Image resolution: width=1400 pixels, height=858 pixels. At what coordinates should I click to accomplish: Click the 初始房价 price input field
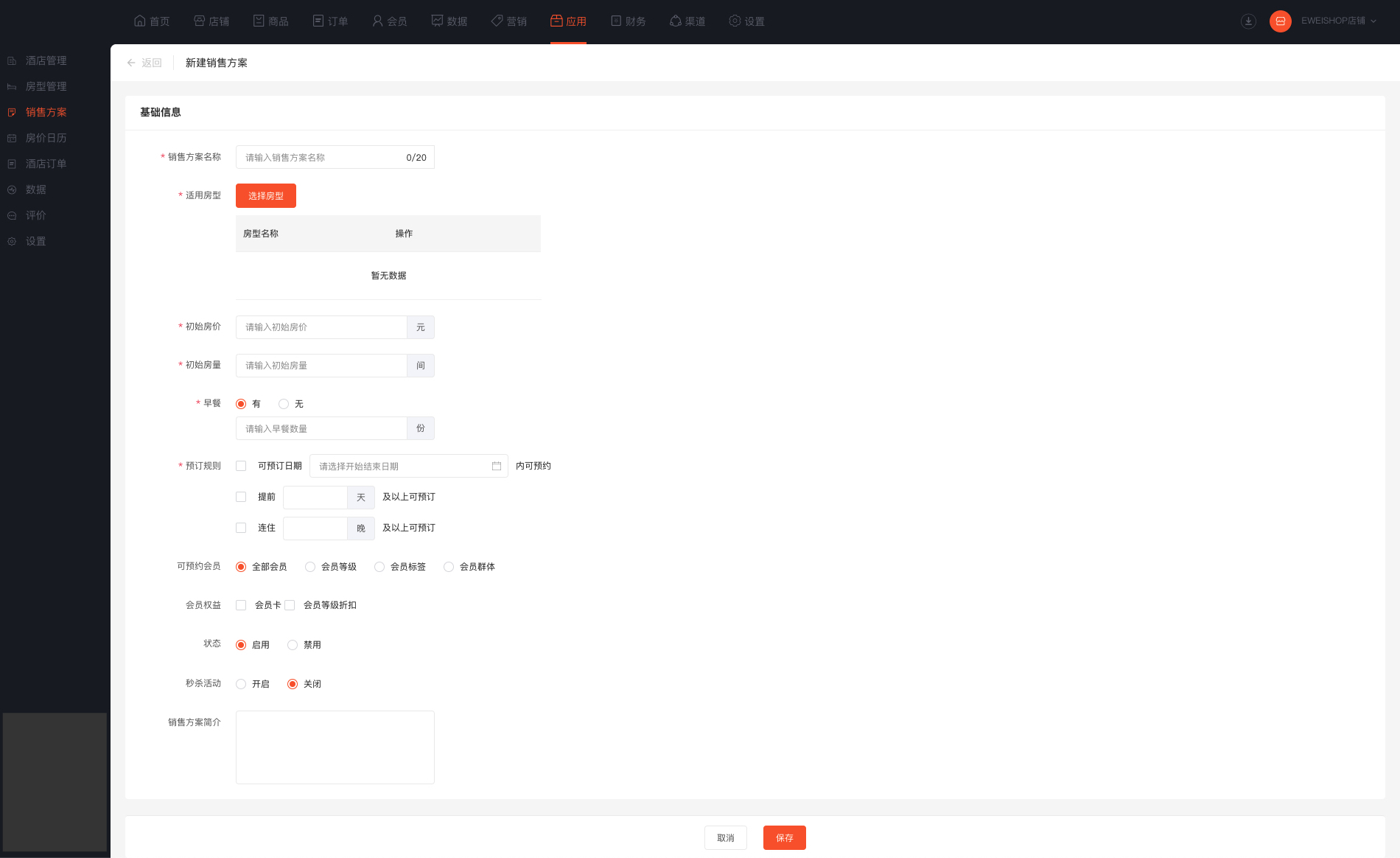coord(321,327)
